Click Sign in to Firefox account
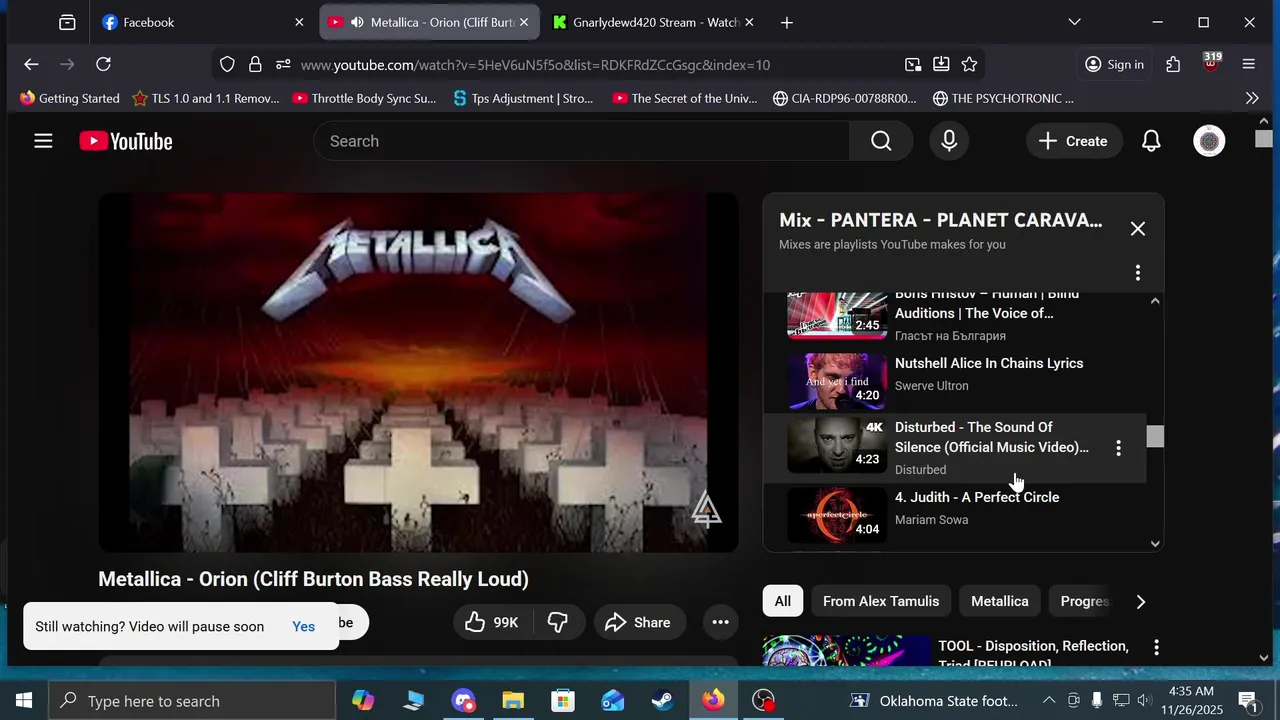The image size is (1280, 720). pyautogui.click(x=1114, y=64)
